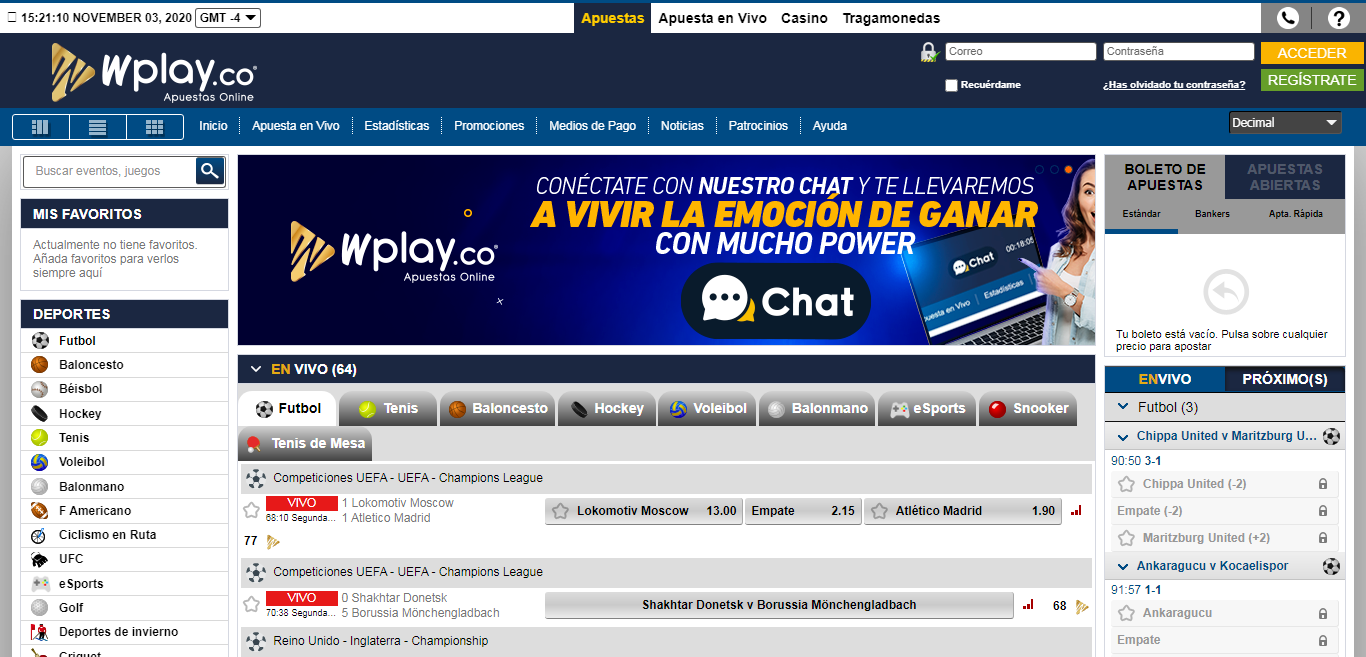The width and height of the screenshot is (1366, 657).
Task: Open the Decimal odds format dropdown
Action: pos(1285,123)
